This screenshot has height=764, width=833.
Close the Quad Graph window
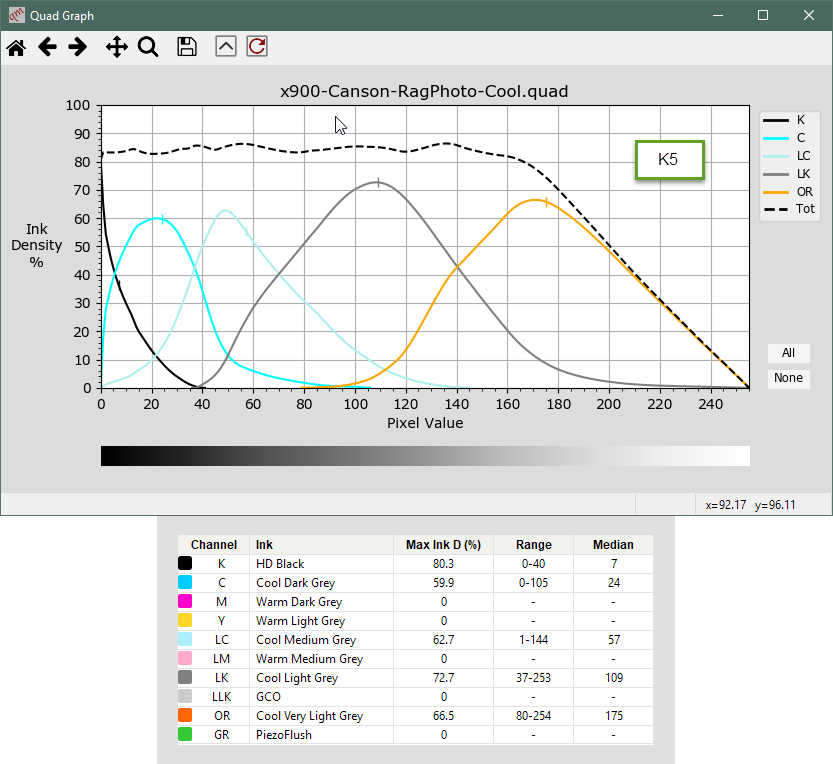coord(809,15)
